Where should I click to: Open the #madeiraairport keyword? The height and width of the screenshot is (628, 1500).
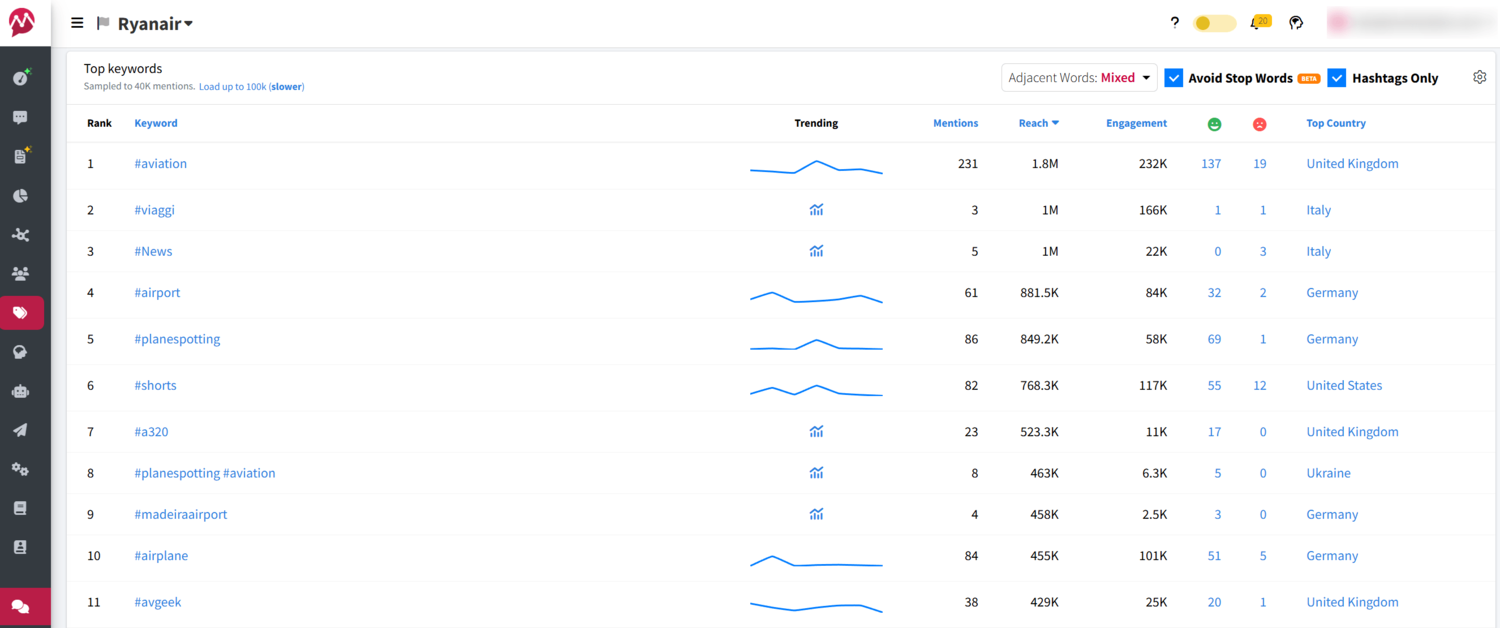click(180, 514)
